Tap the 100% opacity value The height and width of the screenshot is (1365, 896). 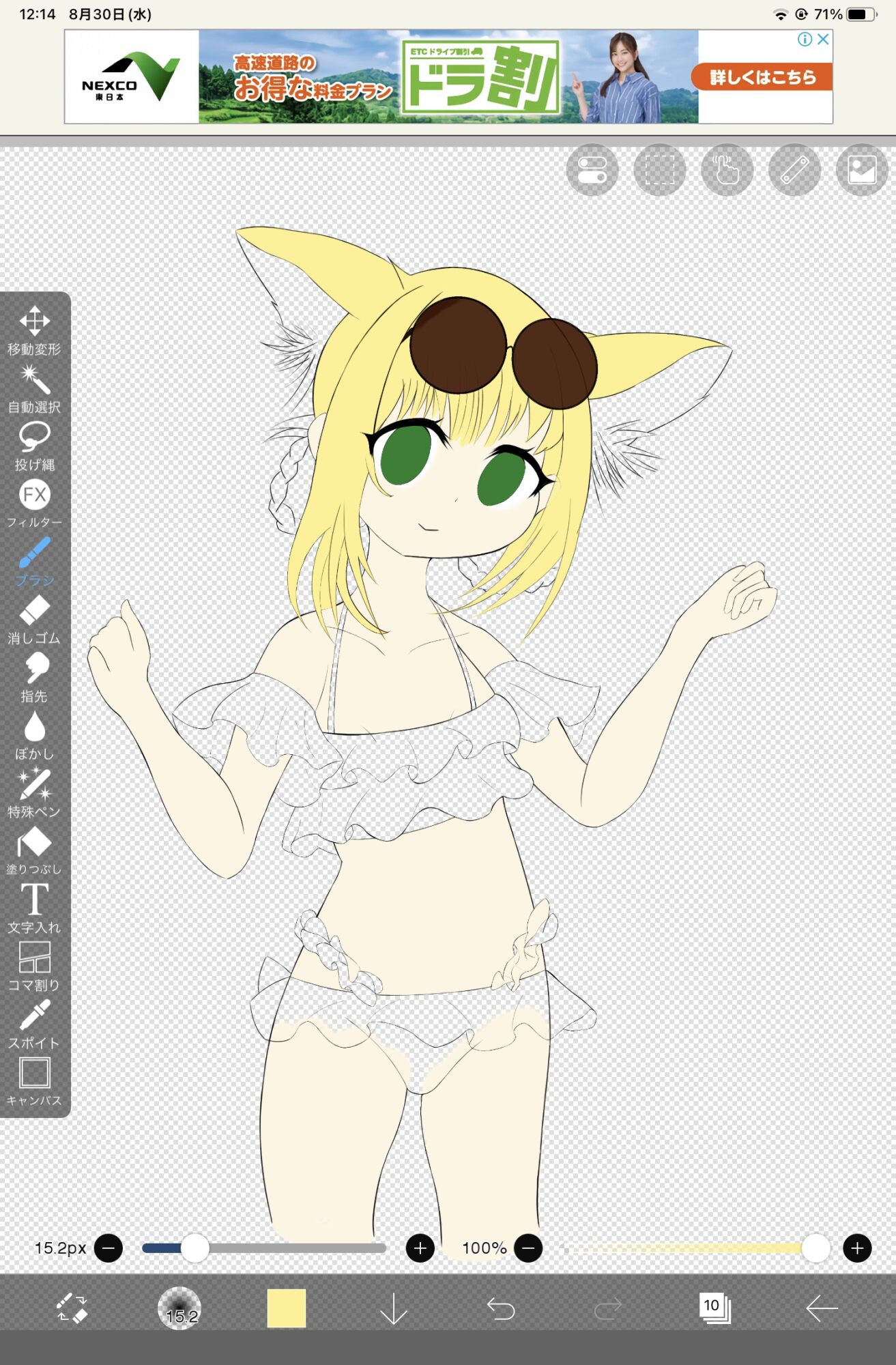[x=484, y=1248]
